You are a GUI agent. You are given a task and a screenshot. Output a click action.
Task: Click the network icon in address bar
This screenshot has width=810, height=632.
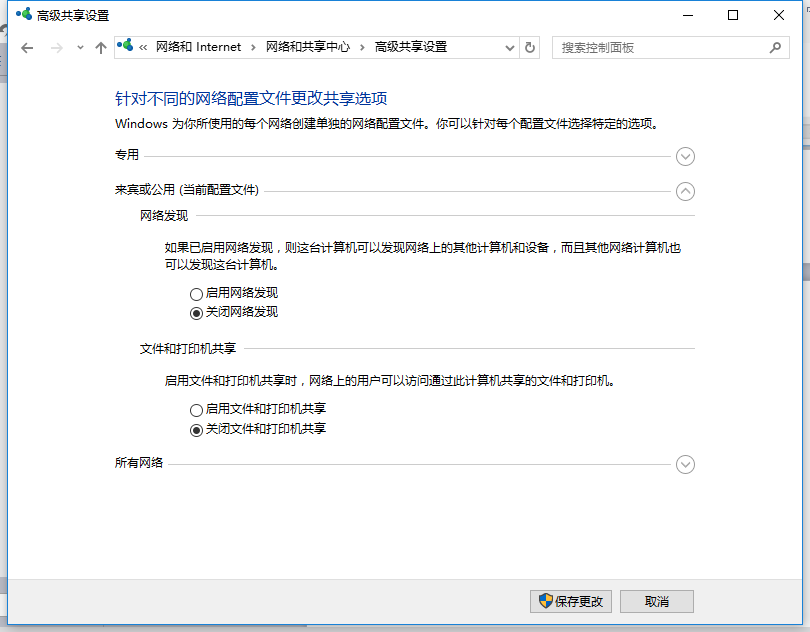click(x=126, y=47)
